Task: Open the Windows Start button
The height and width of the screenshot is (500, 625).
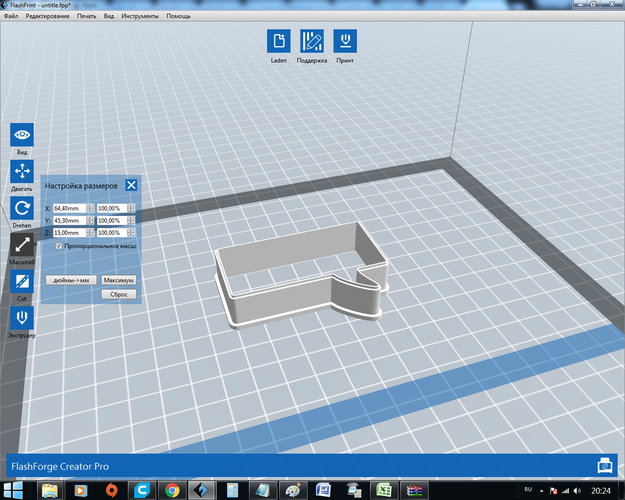Action: click(13, 490)
